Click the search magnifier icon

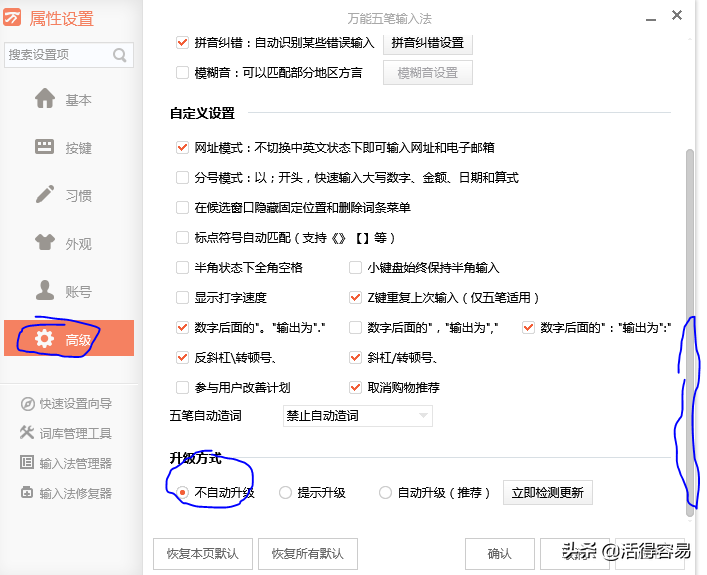click(x=119, y=55)
